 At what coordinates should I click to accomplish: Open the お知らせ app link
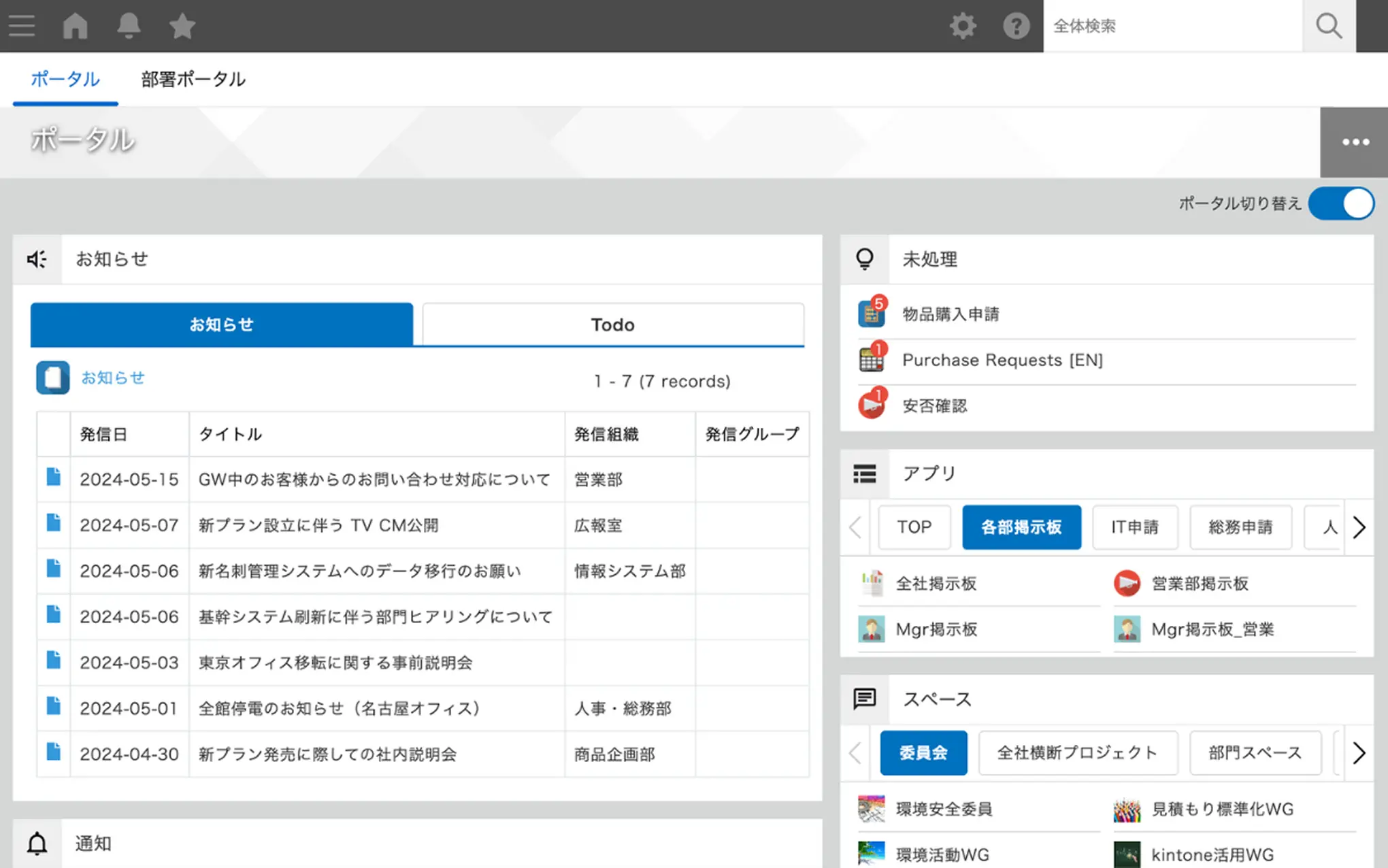pyautogui.click(x=113, y=378)
